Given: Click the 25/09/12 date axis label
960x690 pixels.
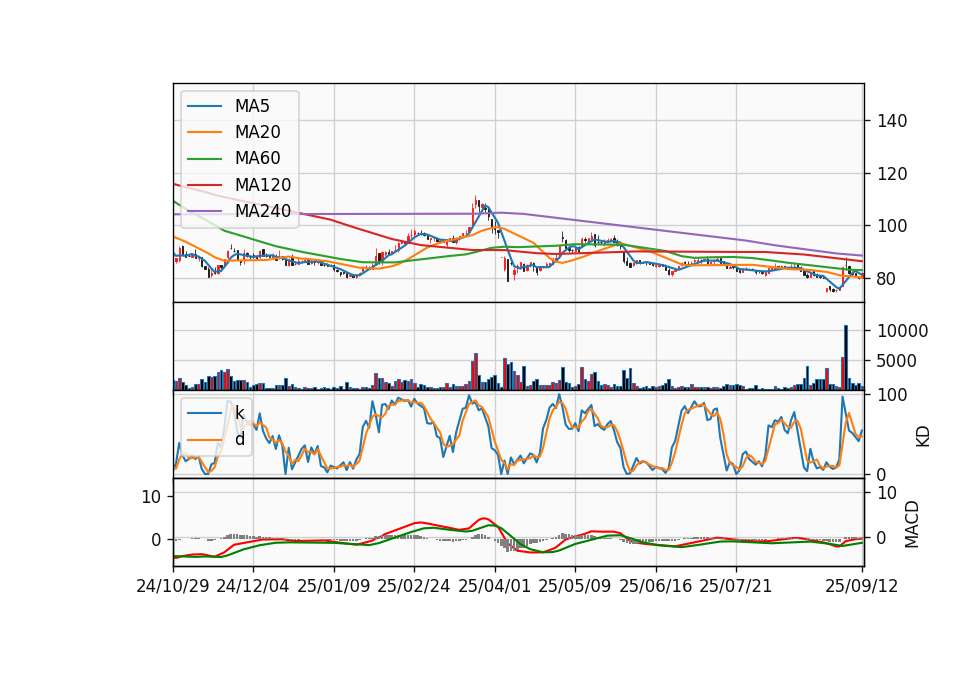Looking at the screenshot, I should tap(861, 586).
